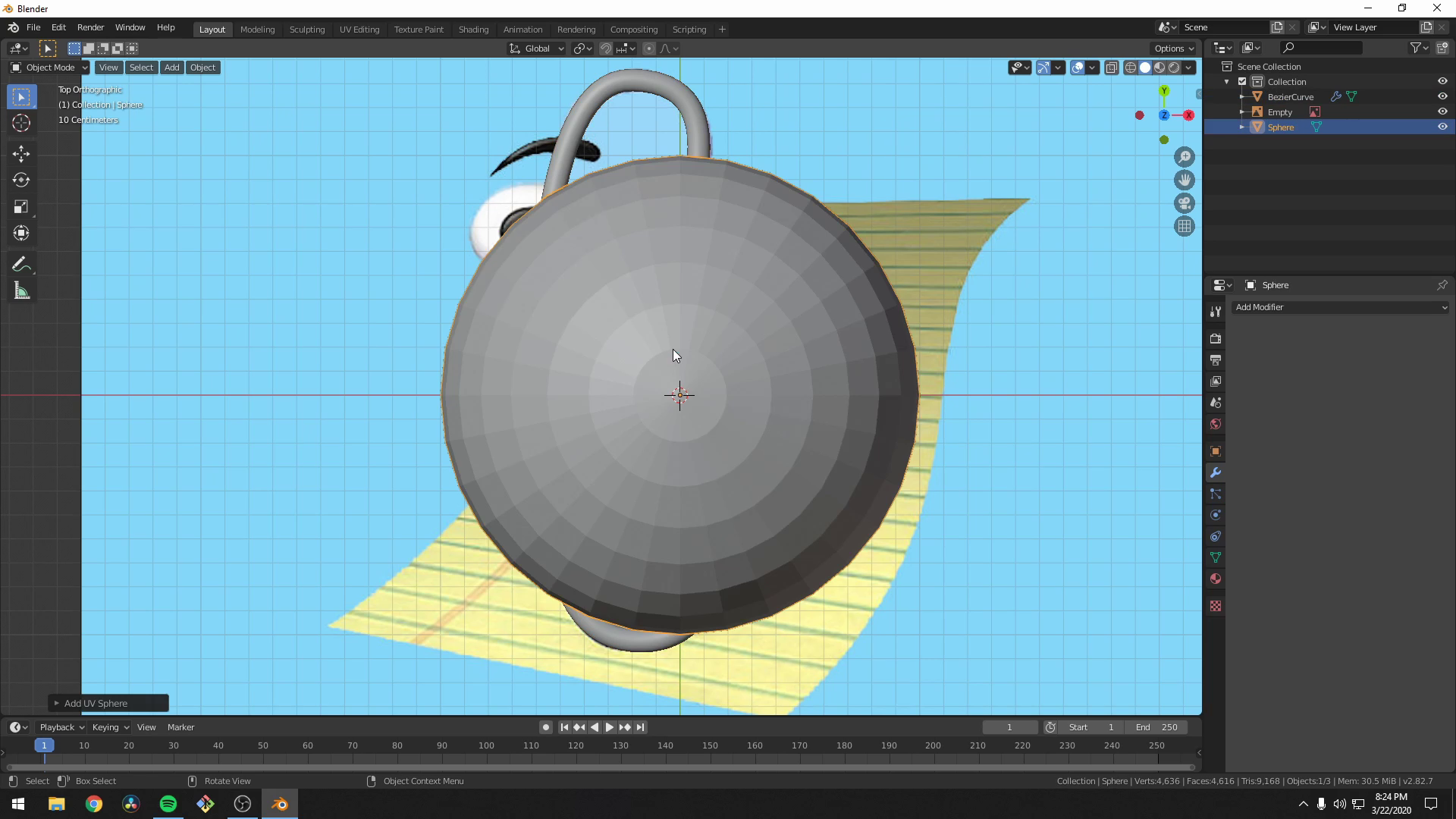This screenshot has height=819, width=1456.
Task: Open Material Properties tab
Action: (1216, 579)
